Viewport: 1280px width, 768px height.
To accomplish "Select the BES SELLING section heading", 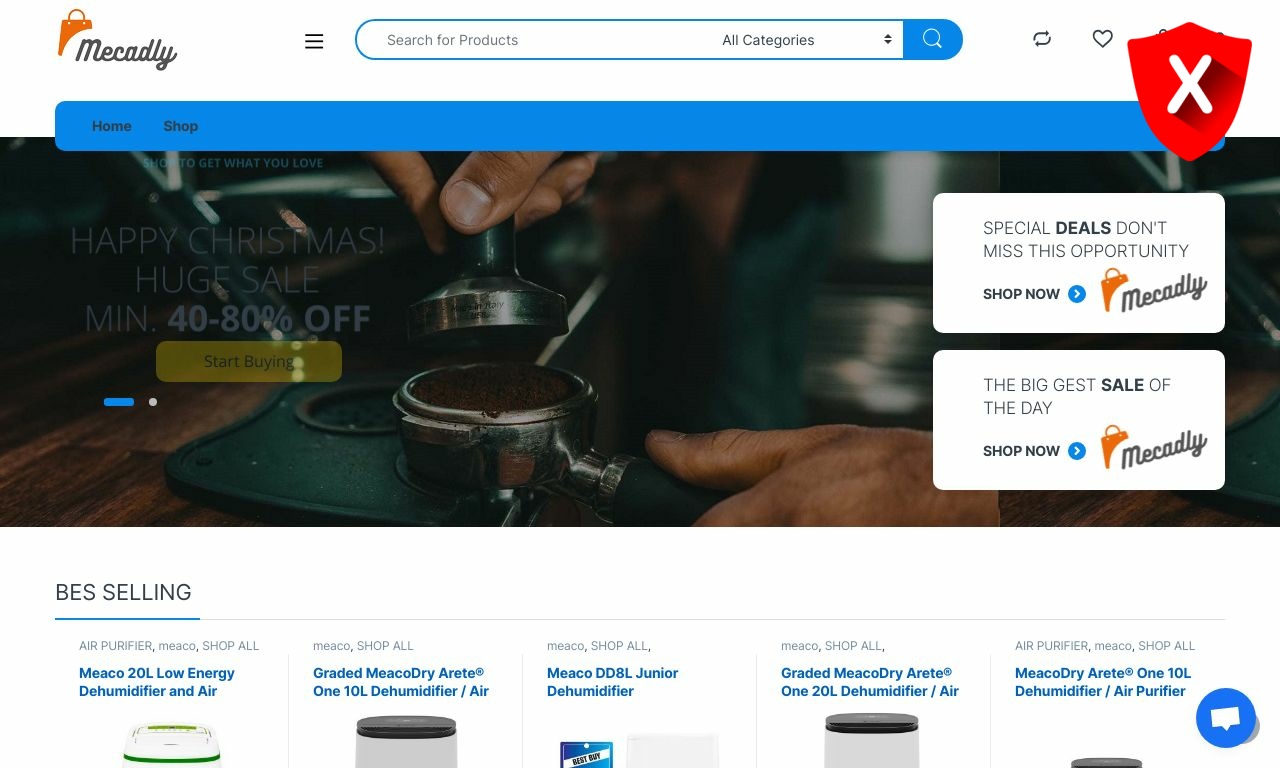I will [x=124, y=592].
